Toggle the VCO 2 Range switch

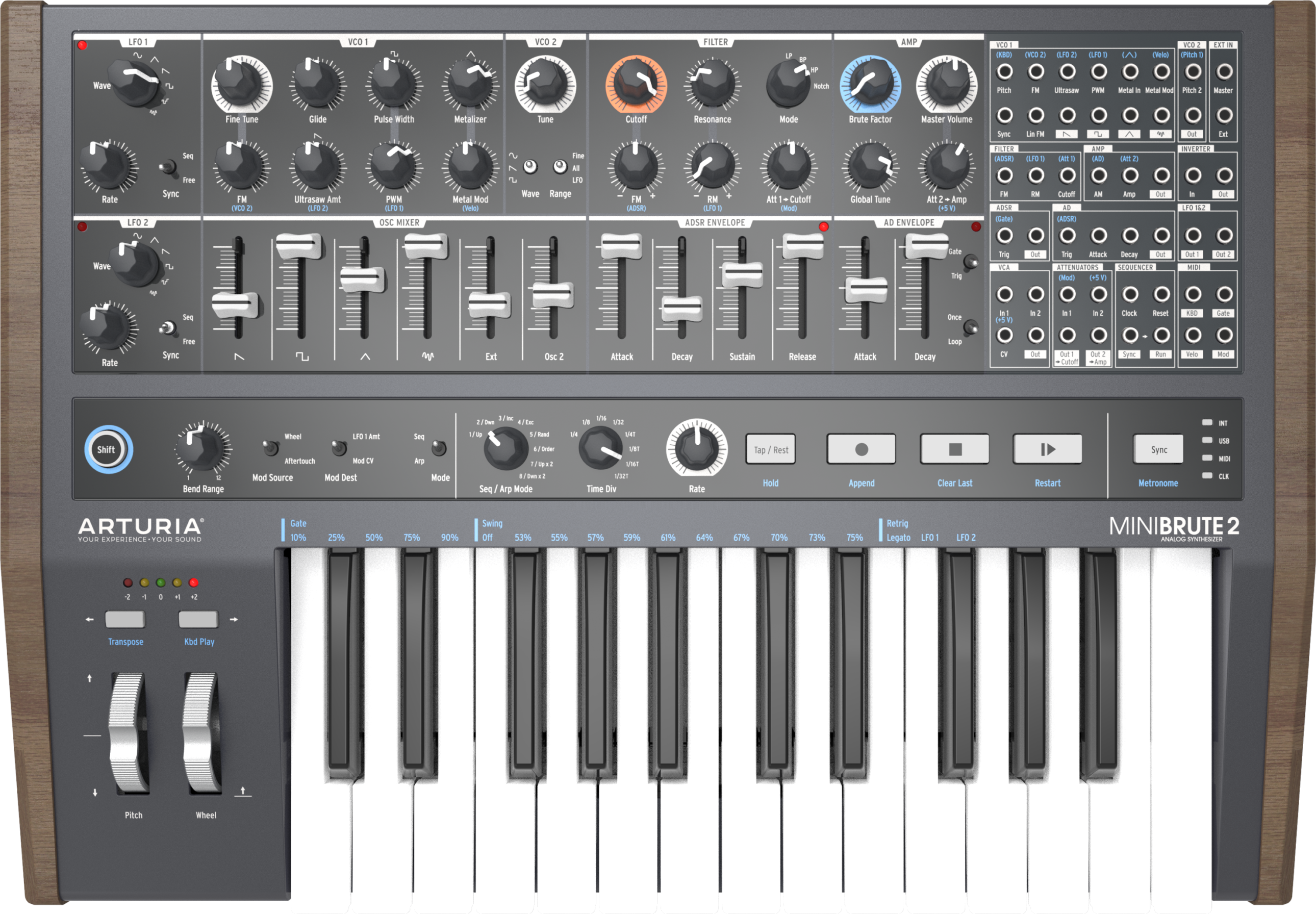[x=560, y=167]
